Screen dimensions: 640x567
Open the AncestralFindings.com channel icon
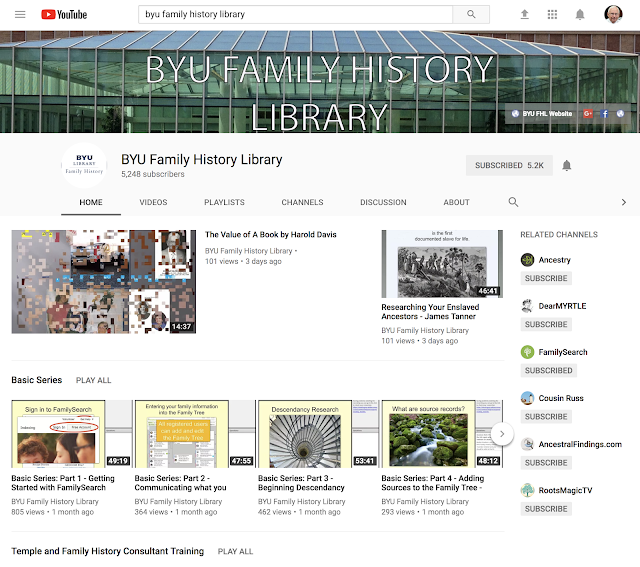tap(527, 444)
